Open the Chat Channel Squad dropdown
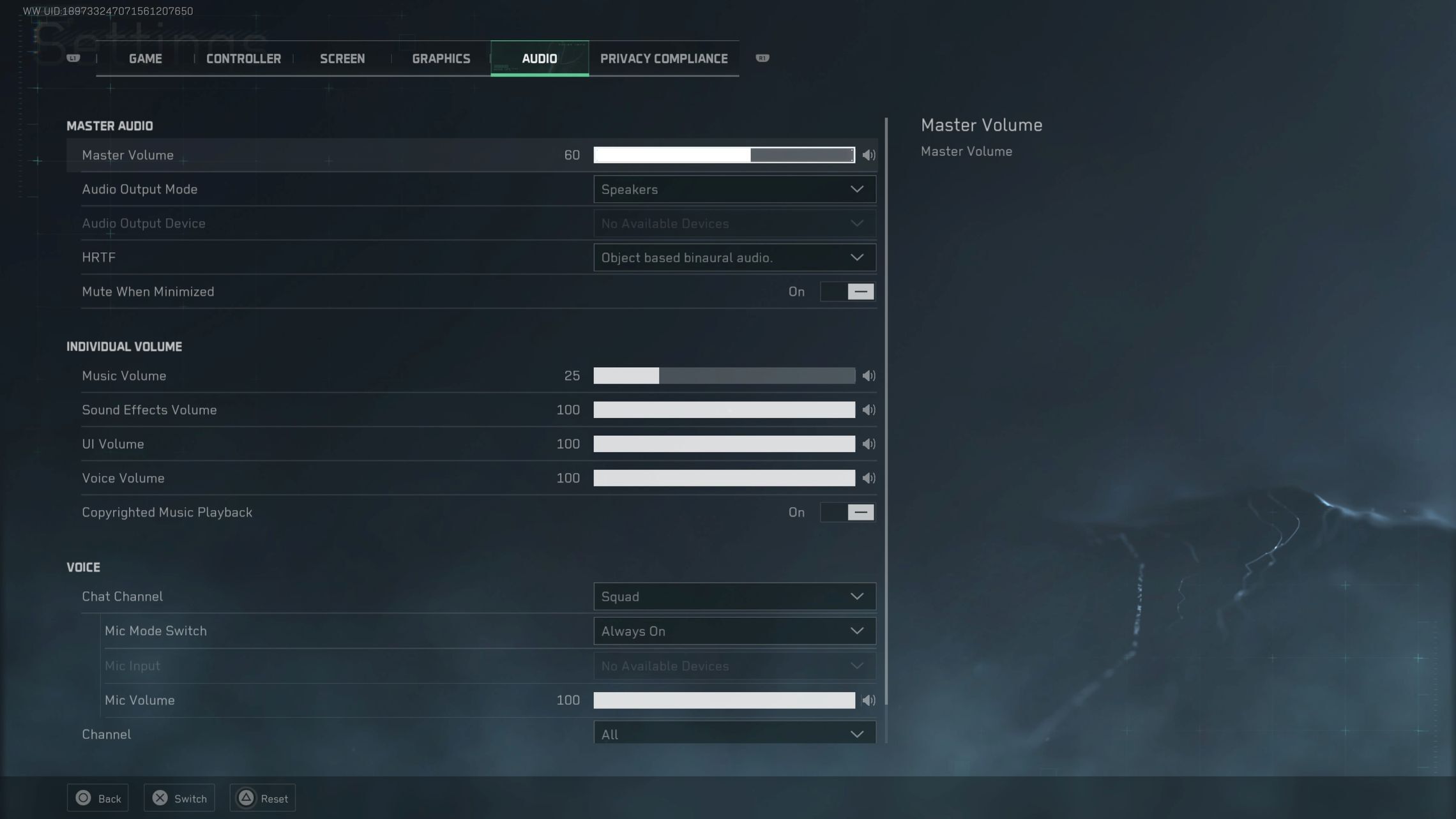Image resolution: width=1456 pixels, height=819 pixels. click(x=734, y=597)
